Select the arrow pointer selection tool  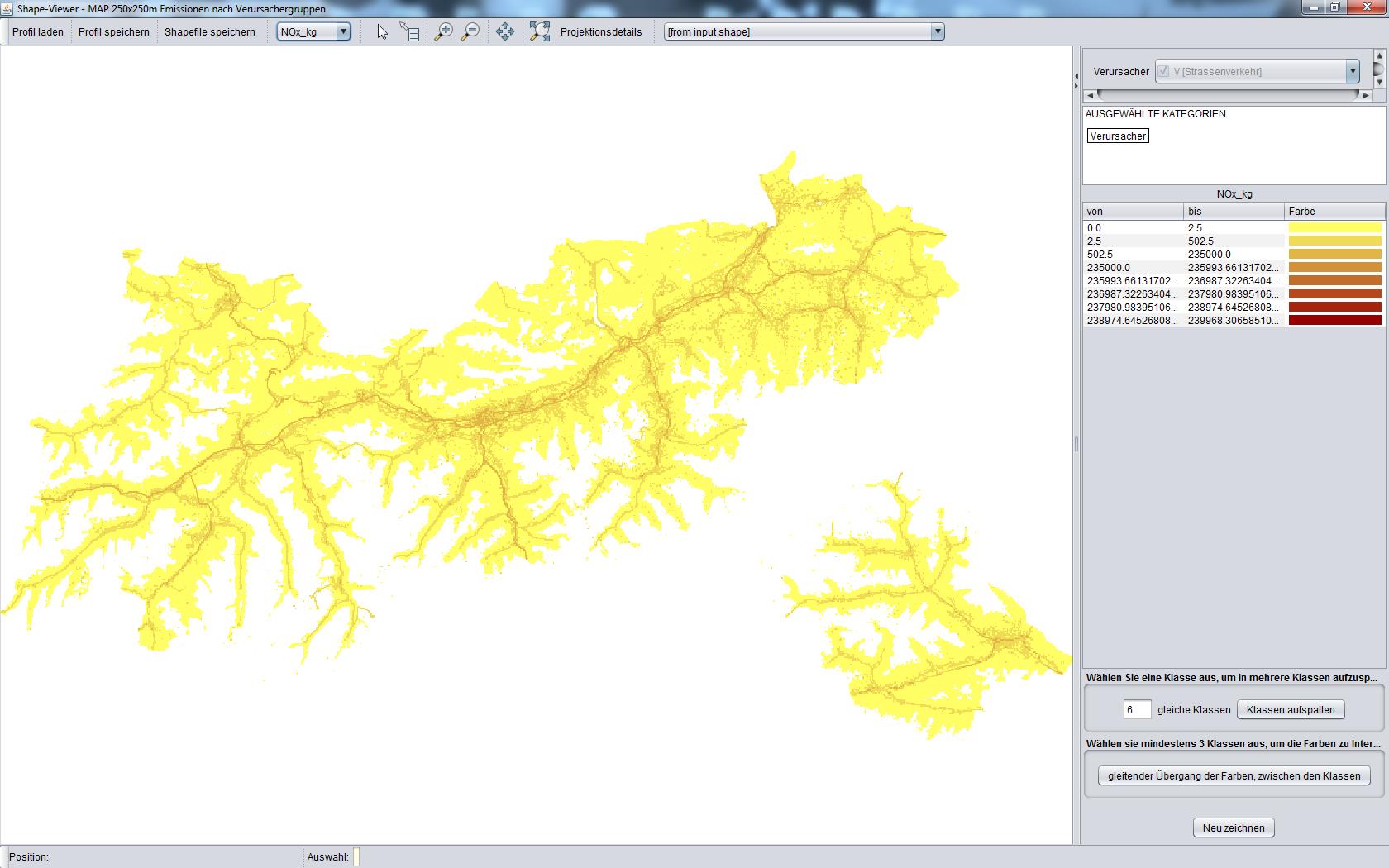pos(382,32)
